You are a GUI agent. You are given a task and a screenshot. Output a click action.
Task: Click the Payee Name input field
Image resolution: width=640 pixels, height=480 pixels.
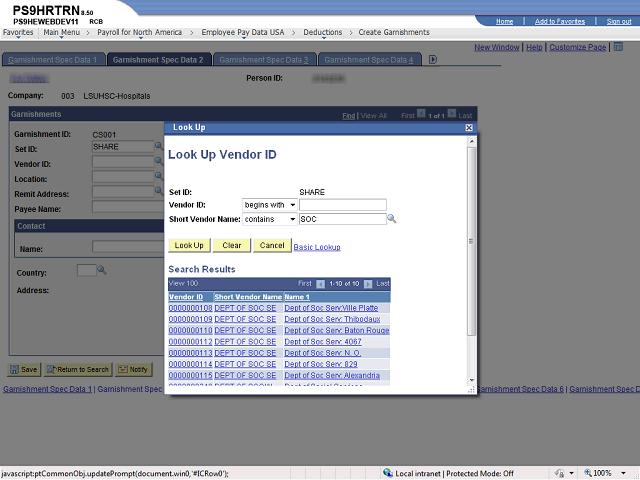(x=128, y=207)
